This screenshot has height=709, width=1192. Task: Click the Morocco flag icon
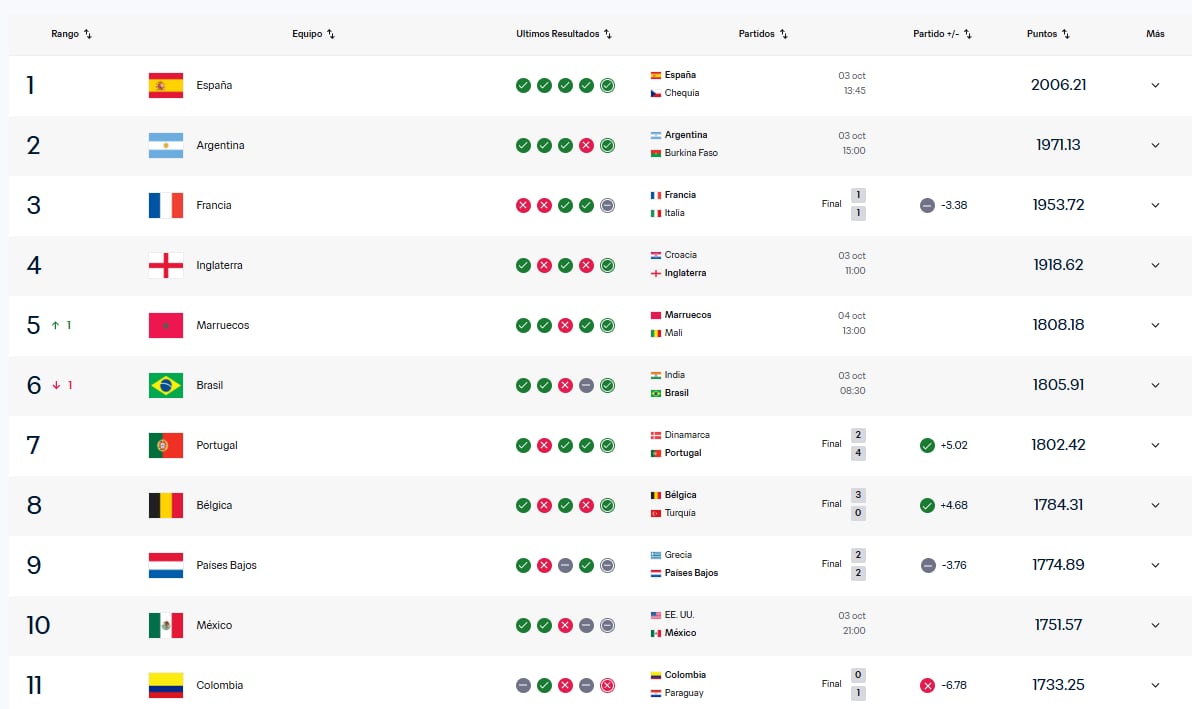click(166, 325)
